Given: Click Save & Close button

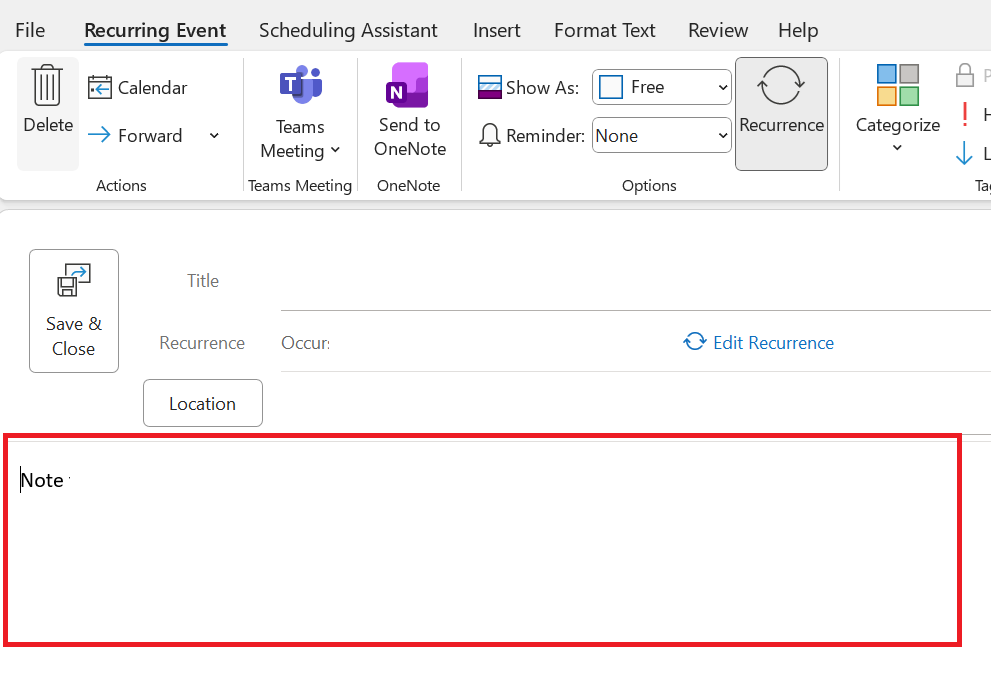Looking at the screenshot, I should [x=74, y=311].
